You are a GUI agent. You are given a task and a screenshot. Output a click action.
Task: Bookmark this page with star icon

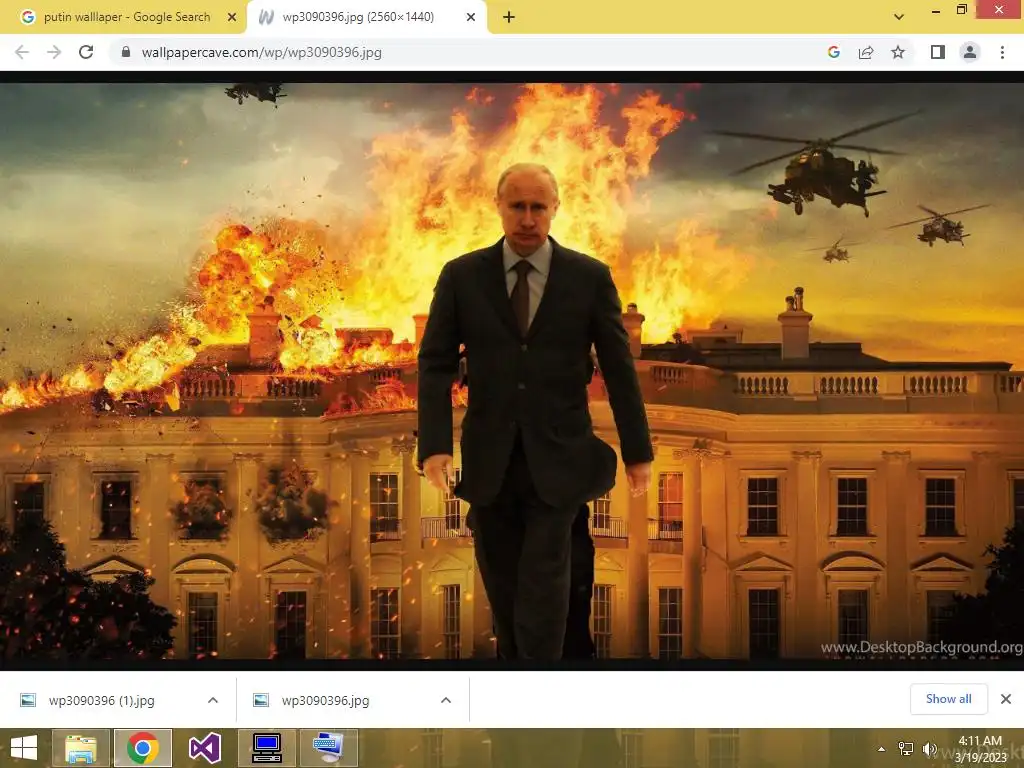(898, 52)
